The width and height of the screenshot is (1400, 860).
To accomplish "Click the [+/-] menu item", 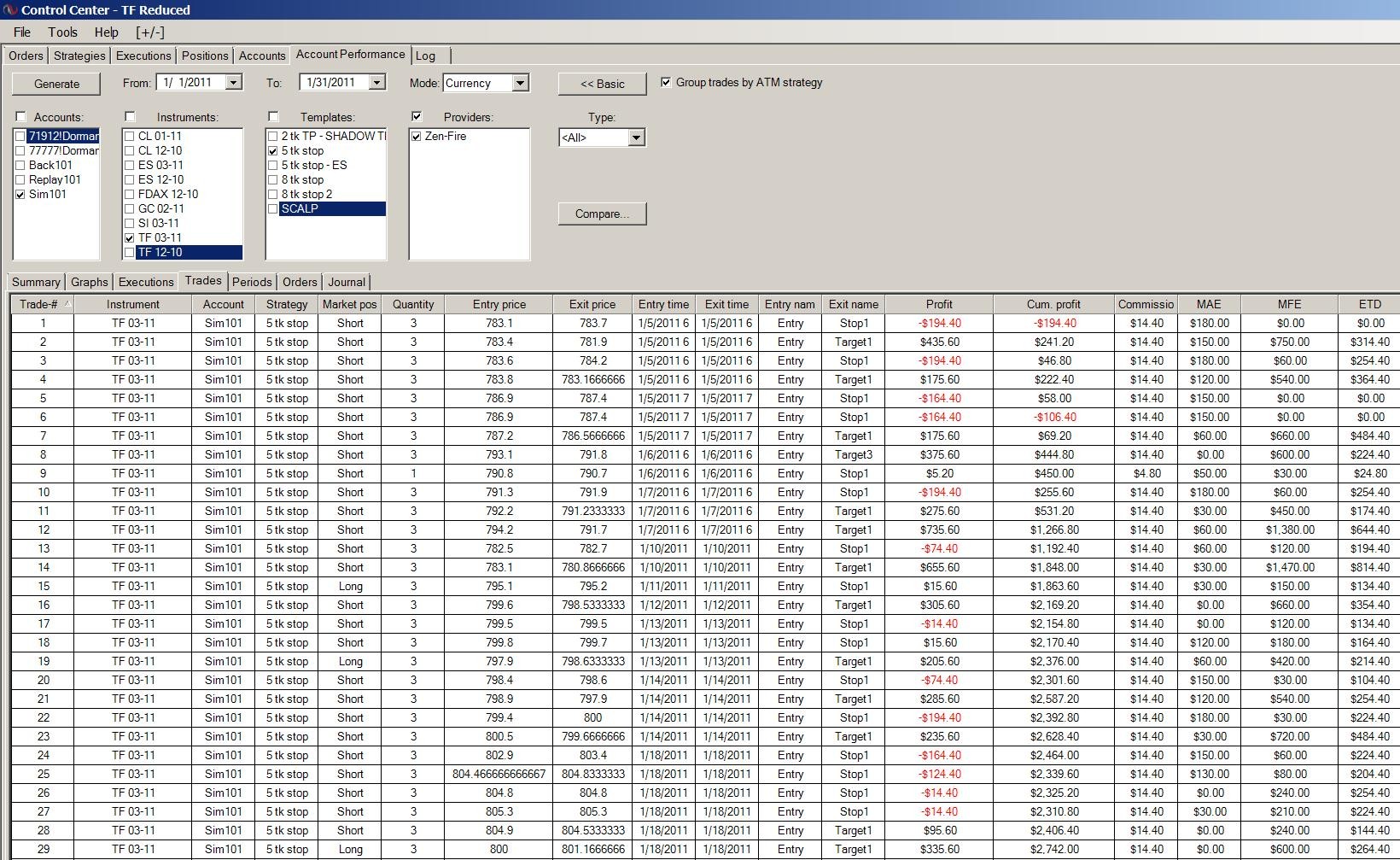I will pos(150,32).
